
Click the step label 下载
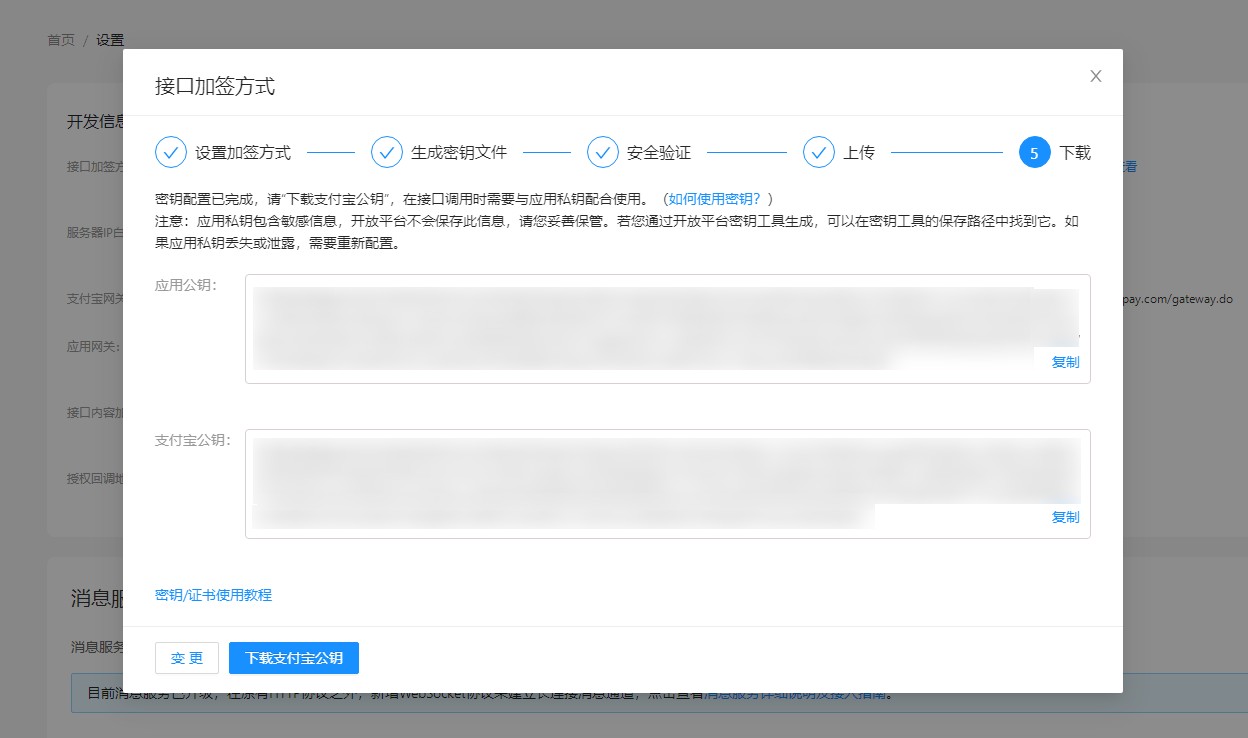pyautogui.click(x=1075, y=153)
